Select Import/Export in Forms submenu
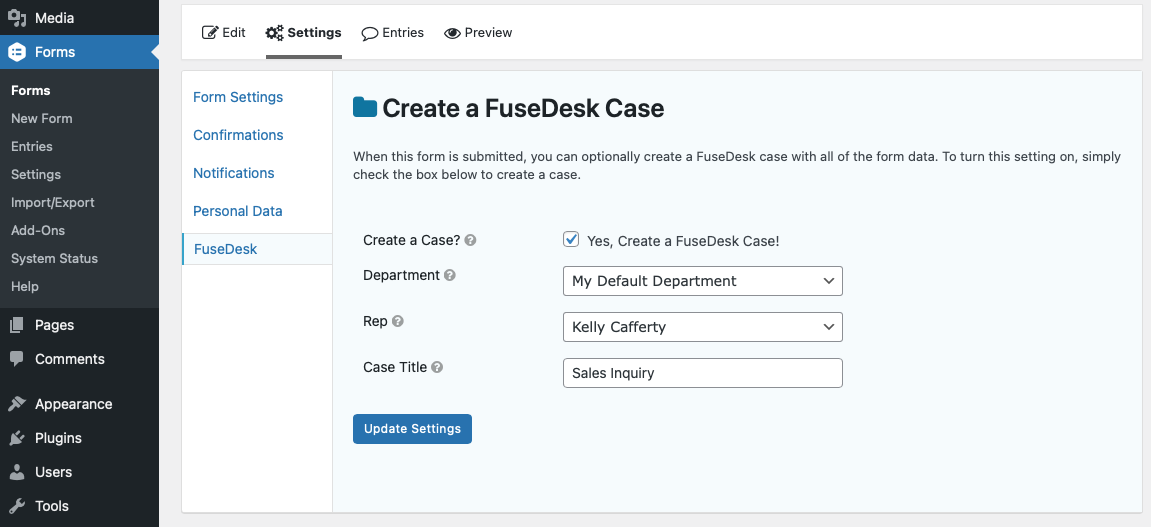Image resolution: width=1151 pixels, height=527 pixels. [x=53, y=203]
